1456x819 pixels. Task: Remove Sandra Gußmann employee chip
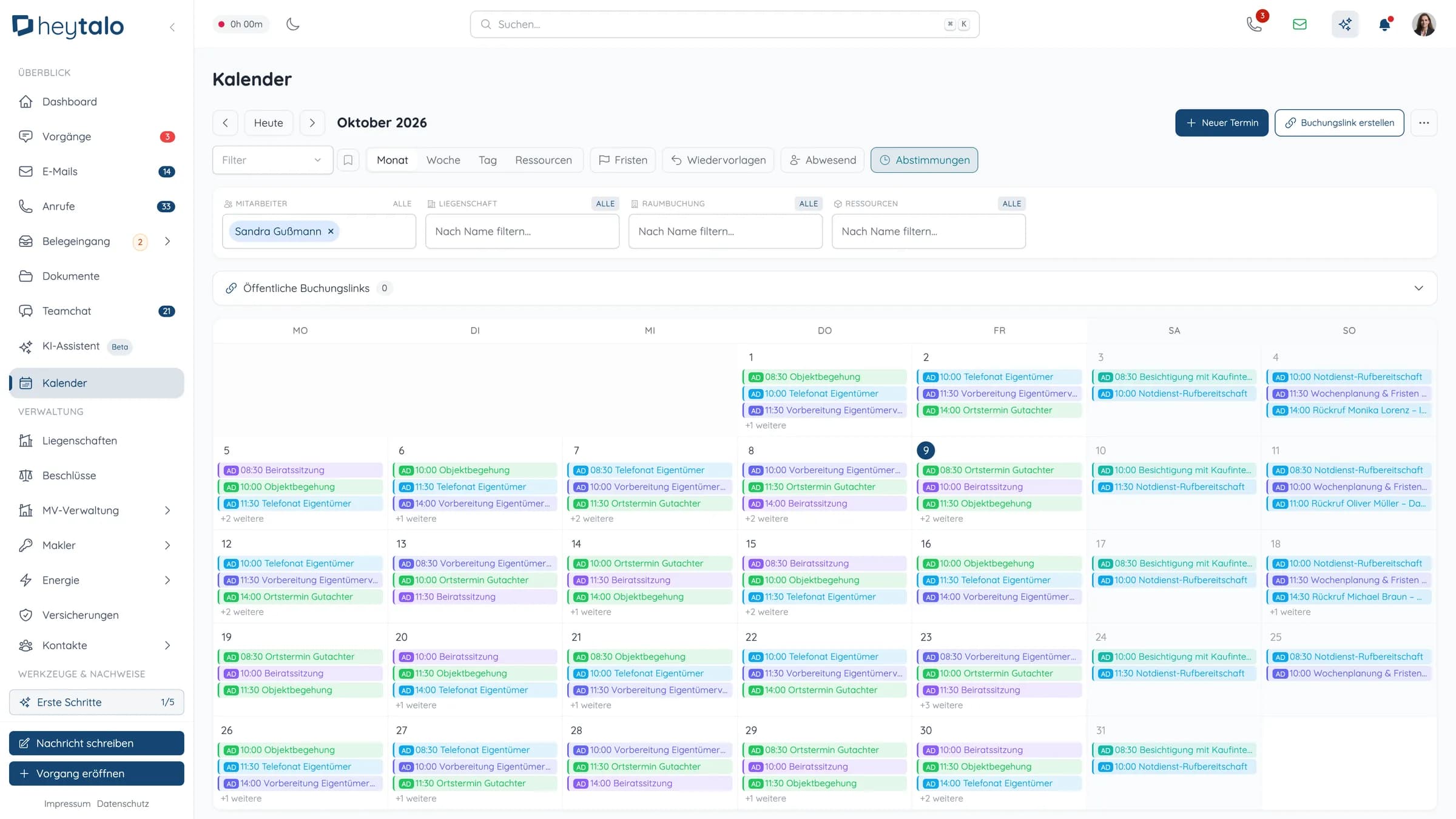coord(331,231)
